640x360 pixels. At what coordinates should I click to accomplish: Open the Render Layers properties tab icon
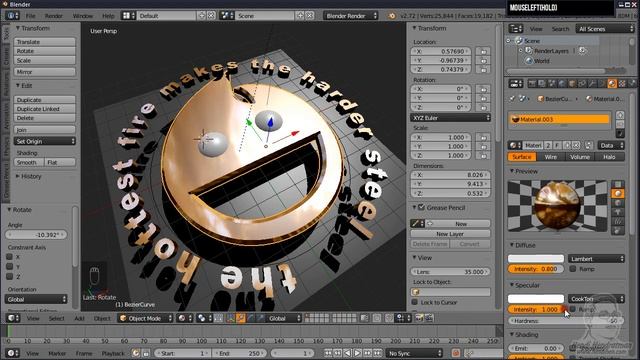(x=542, y=84)
